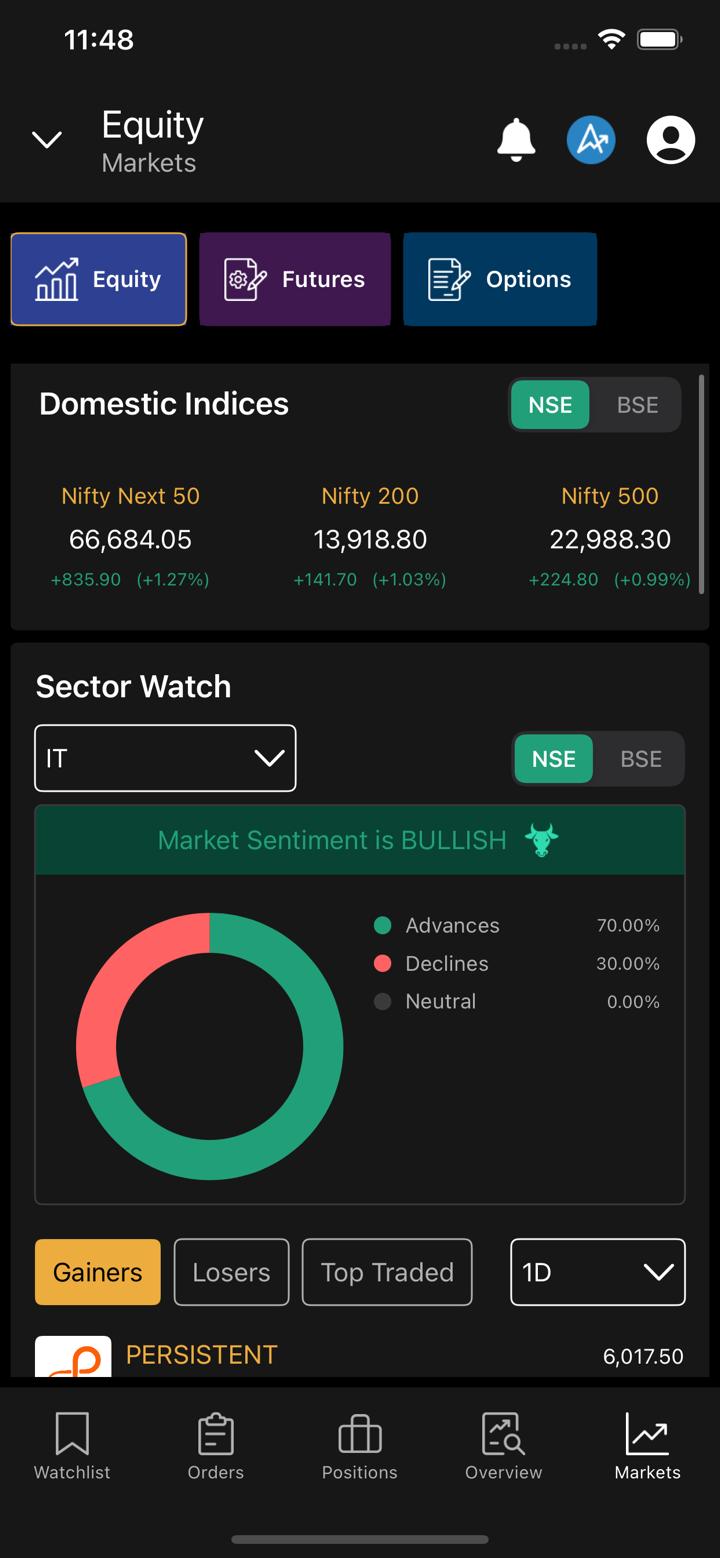
Task: Show the Top Traded list
Action: (387, 1272)
